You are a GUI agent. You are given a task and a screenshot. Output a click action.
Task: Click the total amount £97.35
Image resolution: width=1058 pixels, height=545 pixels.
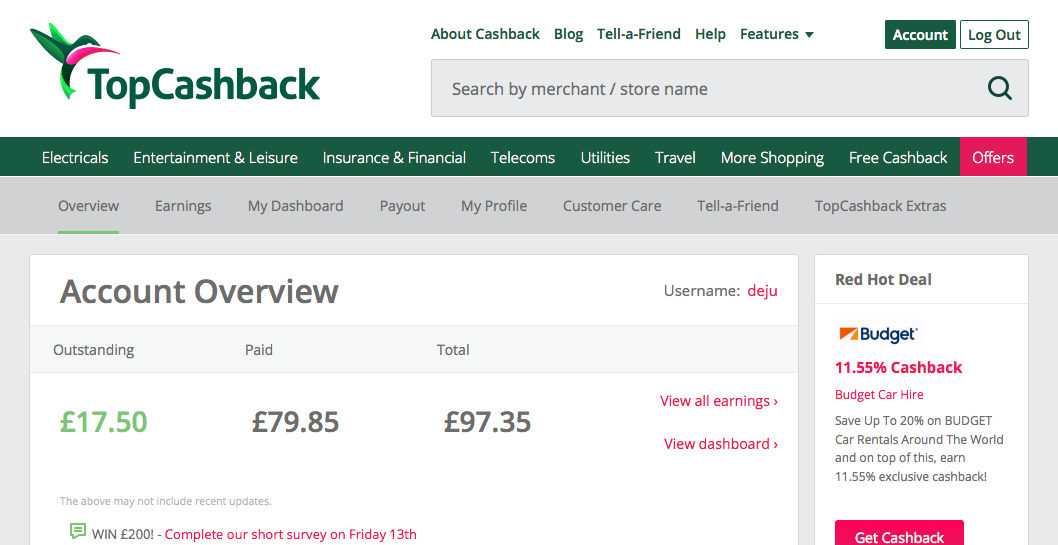[487, 422]
